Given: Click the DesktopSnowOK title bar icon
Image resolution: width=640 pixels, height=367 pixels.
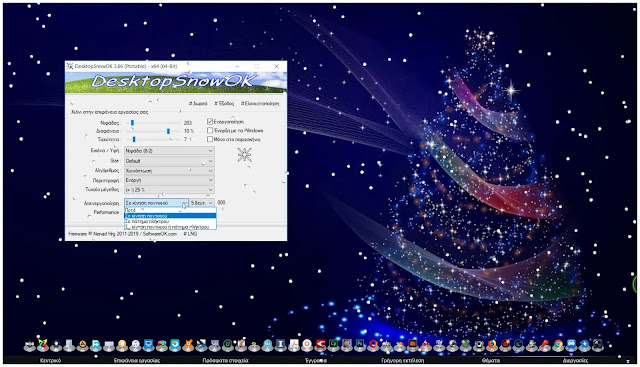Looking at the screenshot, I should [70, 66].
